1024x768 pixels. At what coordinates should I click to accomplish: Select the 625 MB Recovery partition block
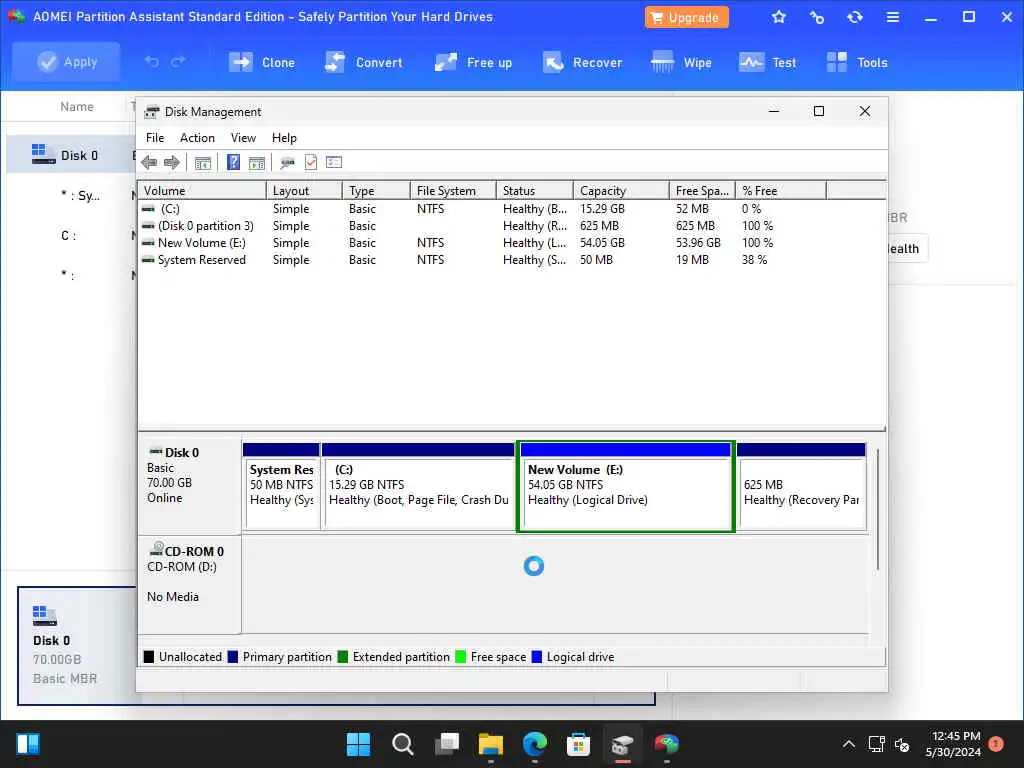click(801, 487)
